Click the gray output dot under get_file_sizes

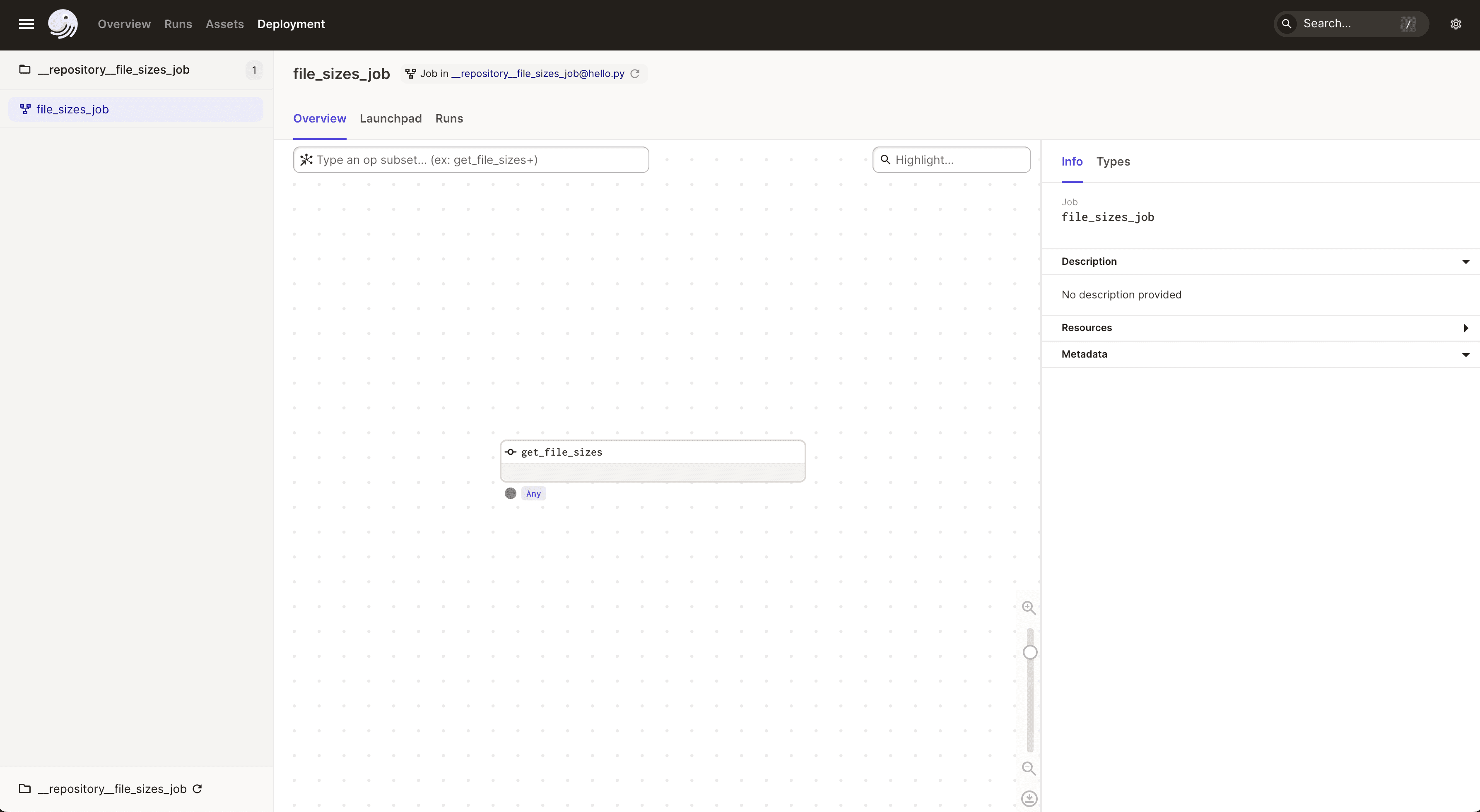coord(510,493)
